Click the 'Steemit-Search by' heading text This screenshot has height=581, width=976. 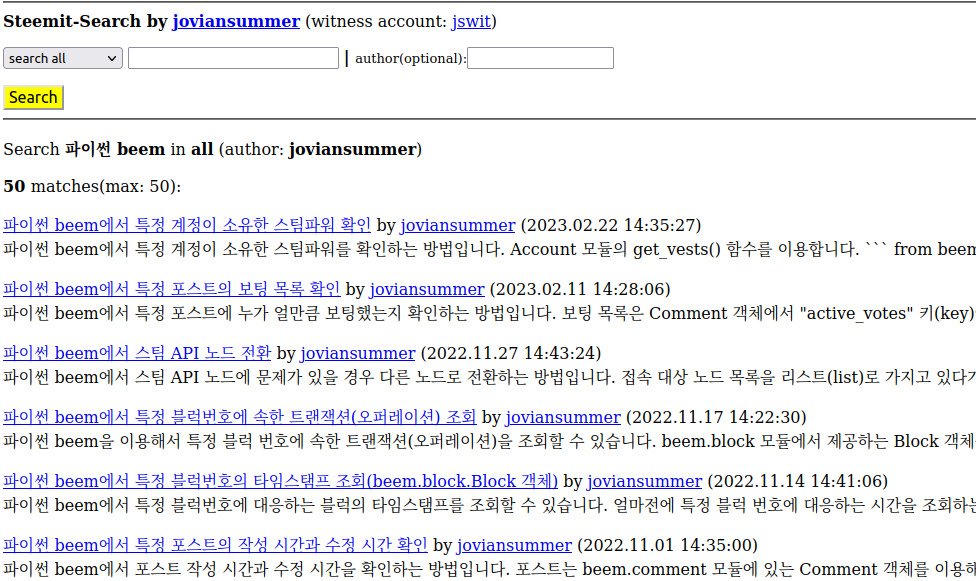pyautogui.click(x=85, y=21)
